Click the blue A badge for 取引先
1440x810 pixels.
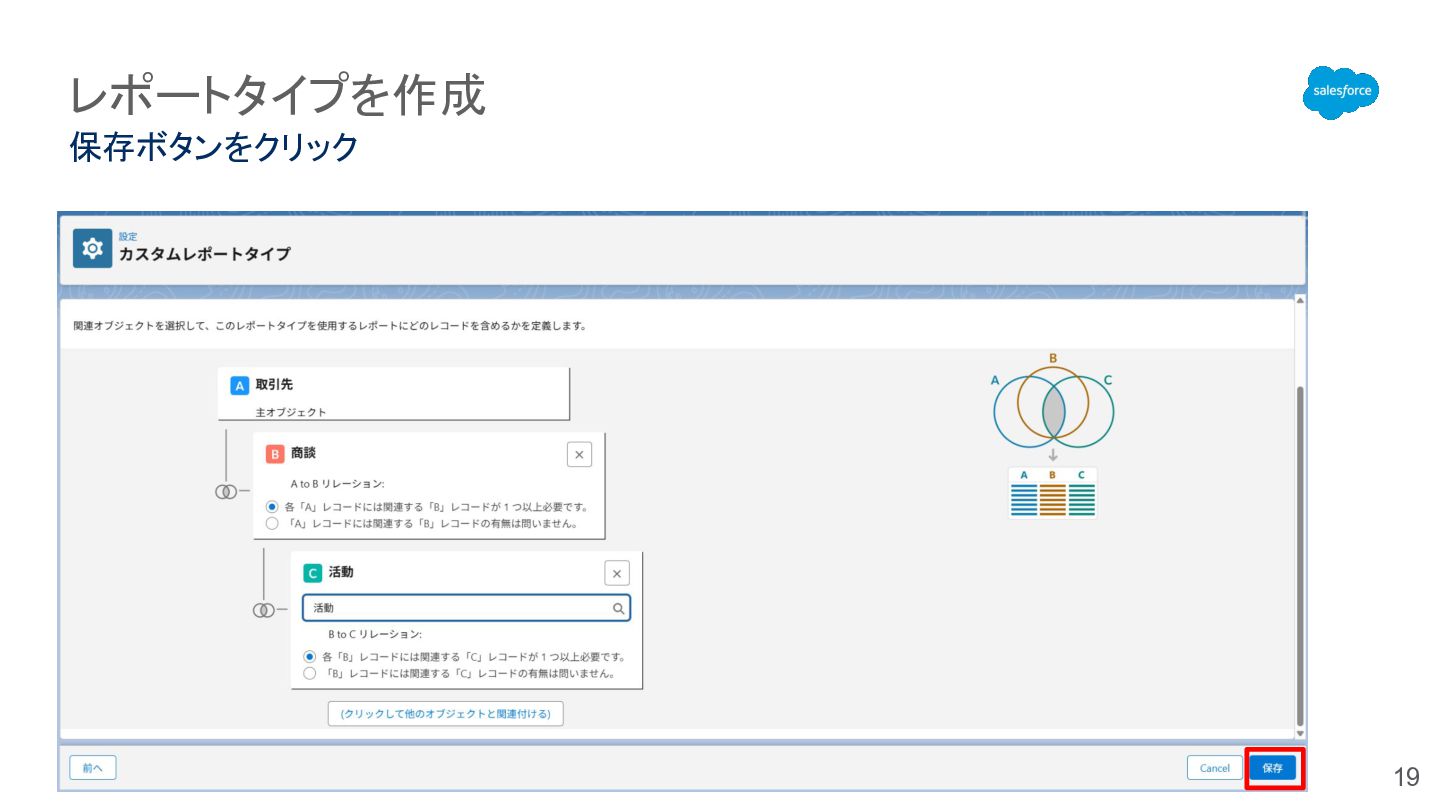(x=239, y=385)
